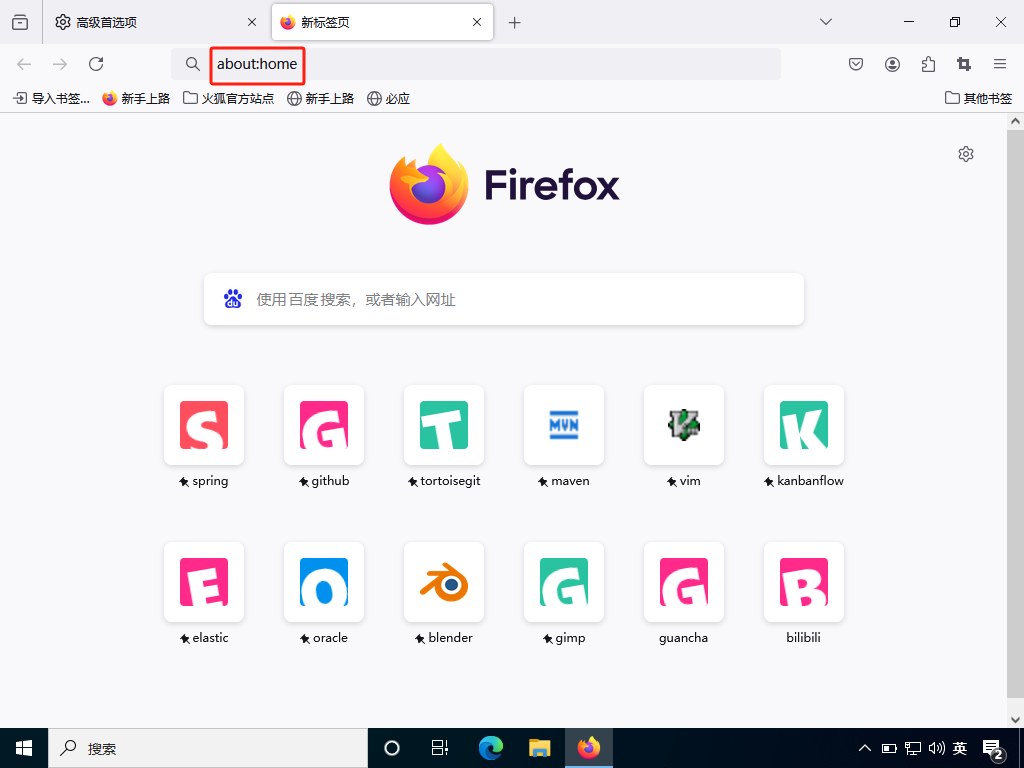The height and width of the screenshot is (768, 1024).
Task: Show hidden system tray icons
Action: [x=865, y=748]
